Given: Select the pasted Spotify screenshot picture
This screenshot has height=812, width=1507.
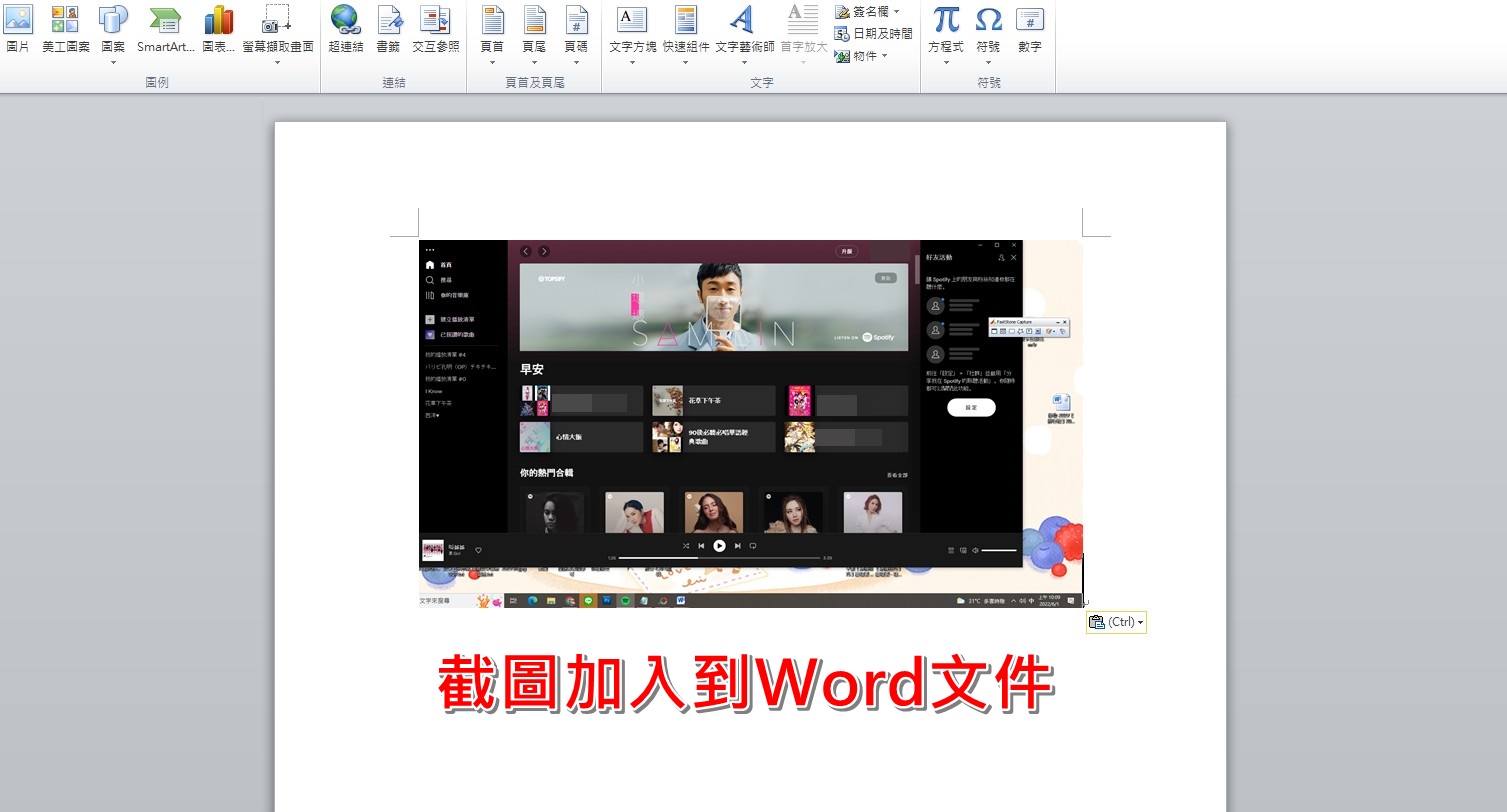Looking at the screenshot, I should [x=750, y=423].
